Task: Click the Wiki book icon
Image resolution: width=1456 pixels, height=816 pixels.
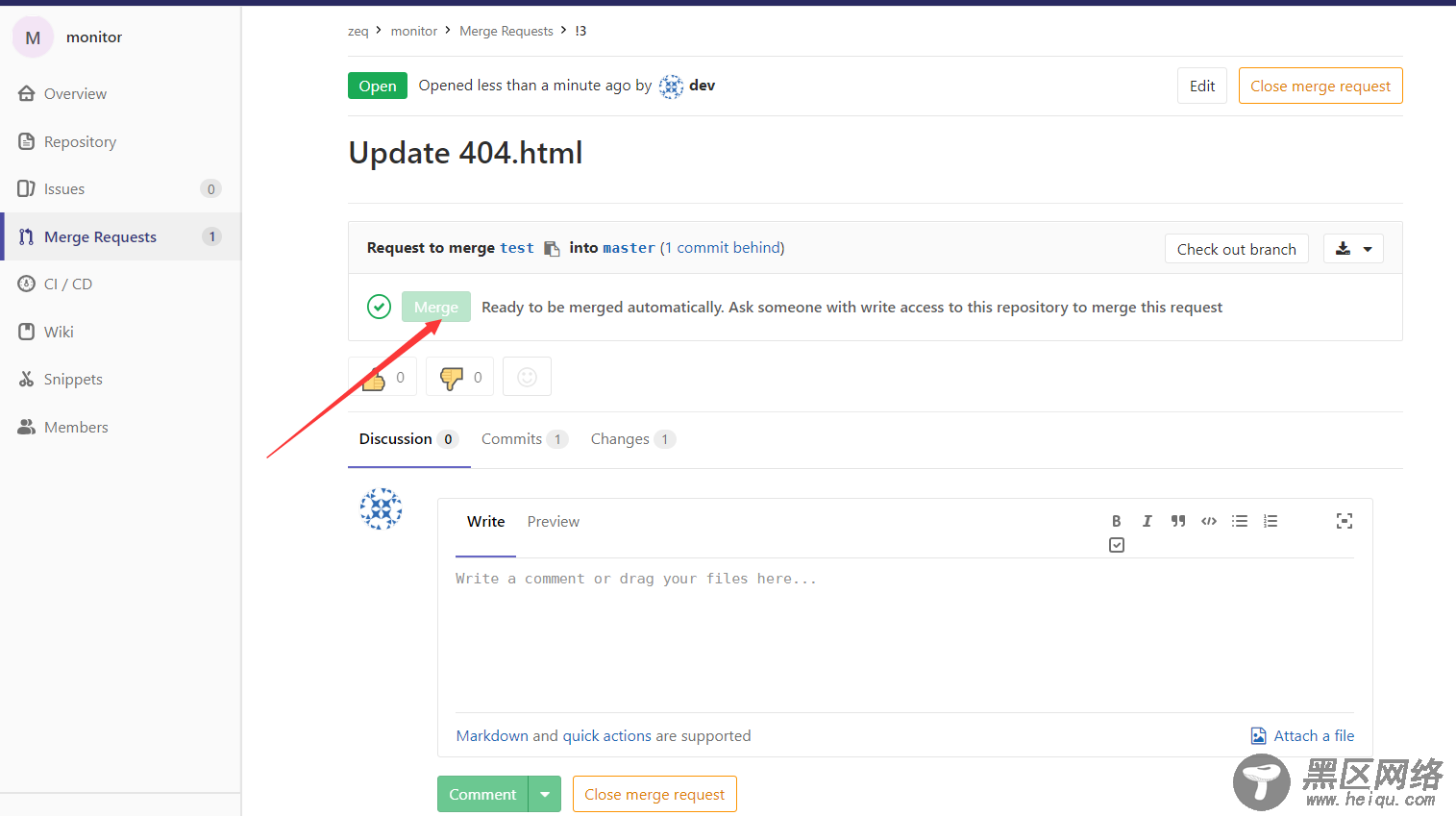Action: (x=27, y=332)
